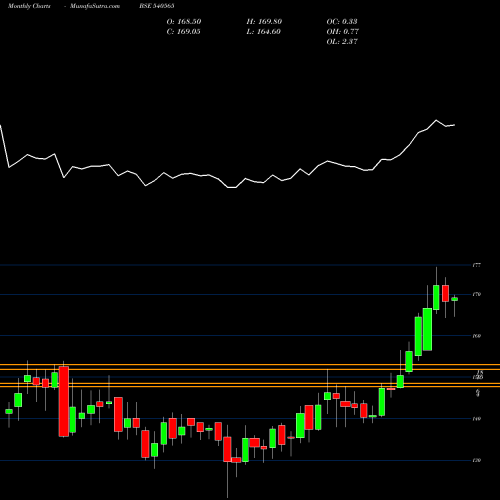Click the low value "L: 164.60"
500x500 pixels.
click(x=263, y=32)
